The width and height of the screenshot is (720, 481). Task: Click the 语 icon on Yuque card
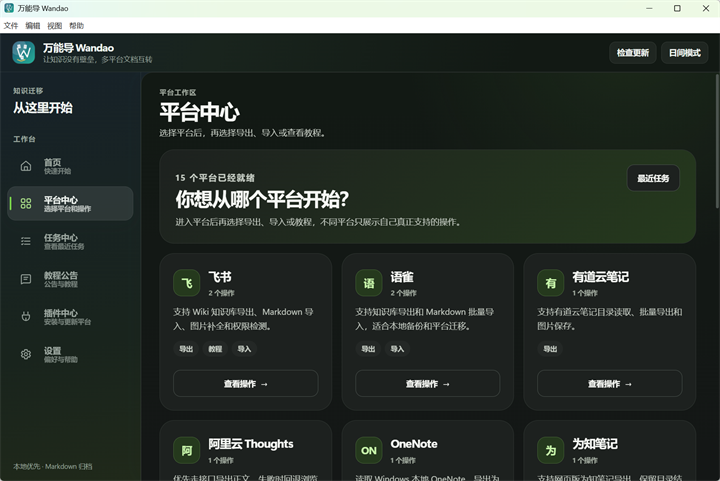[369, 283]
